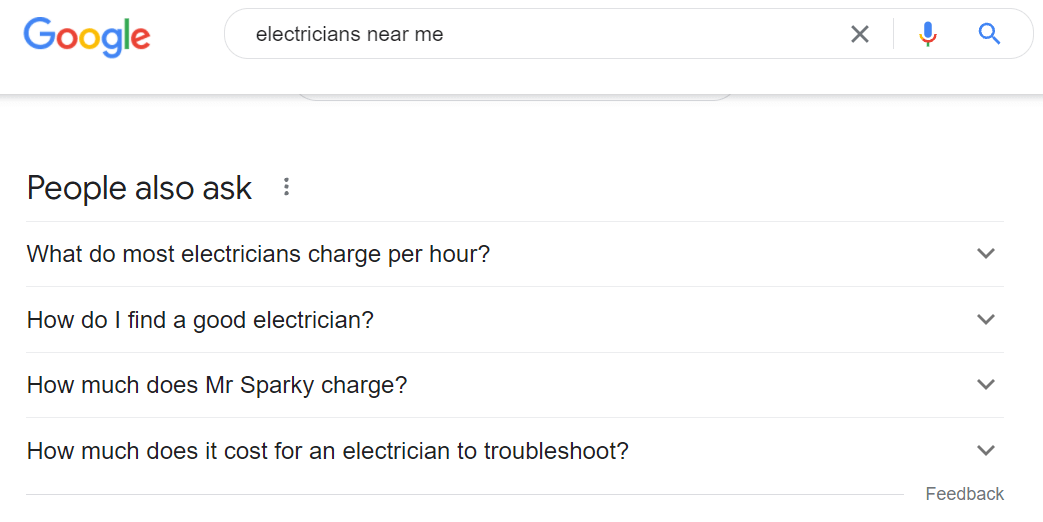Click the vertical divider between X and microphone
Image resolution: width=1043 pixels, height=522 pixels.
pos(893,34)
